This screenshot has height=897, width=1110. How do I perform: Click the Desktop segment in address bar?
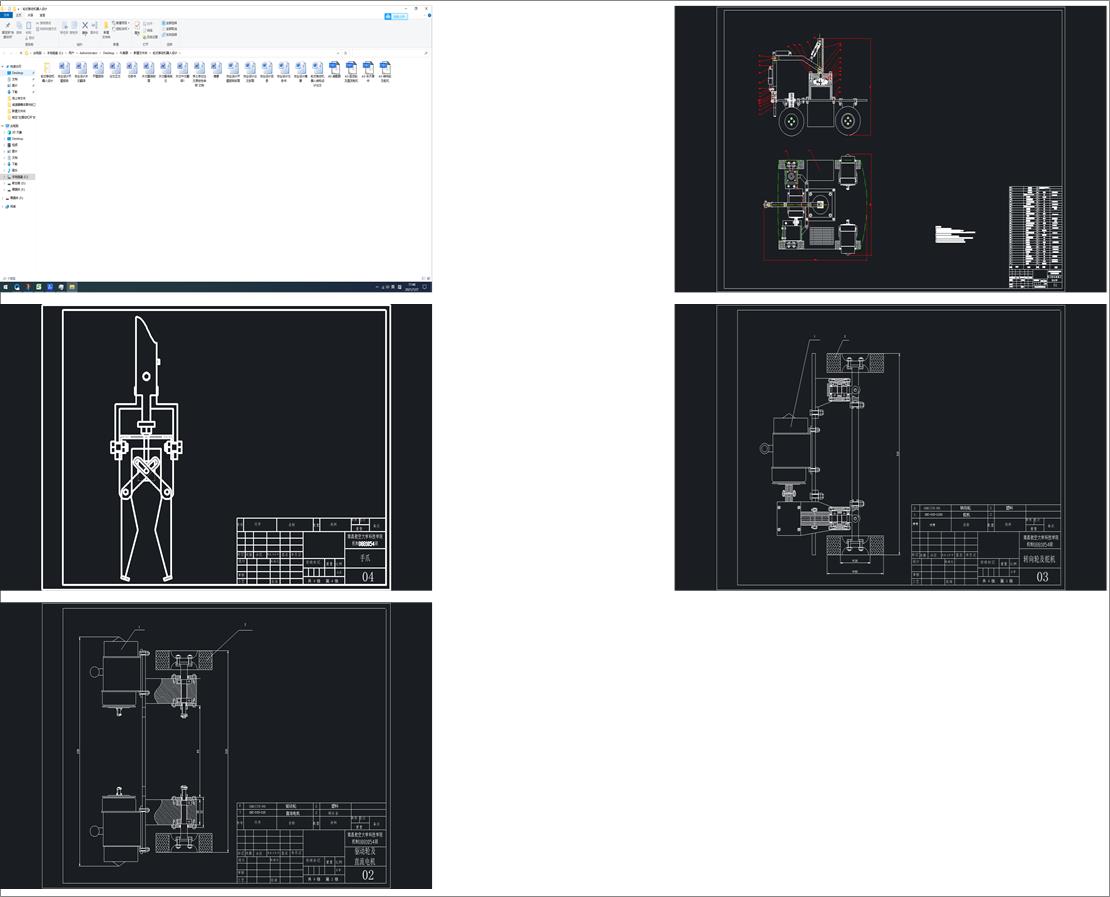pos(108,52)
